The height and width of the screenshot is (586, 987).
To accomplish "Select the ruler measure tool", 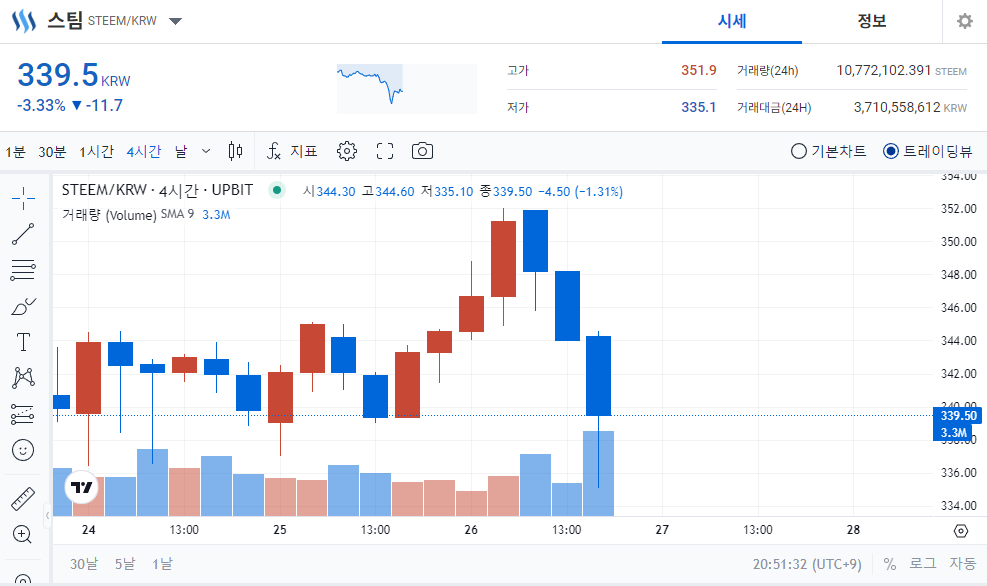I will click(x=23, y=499).
